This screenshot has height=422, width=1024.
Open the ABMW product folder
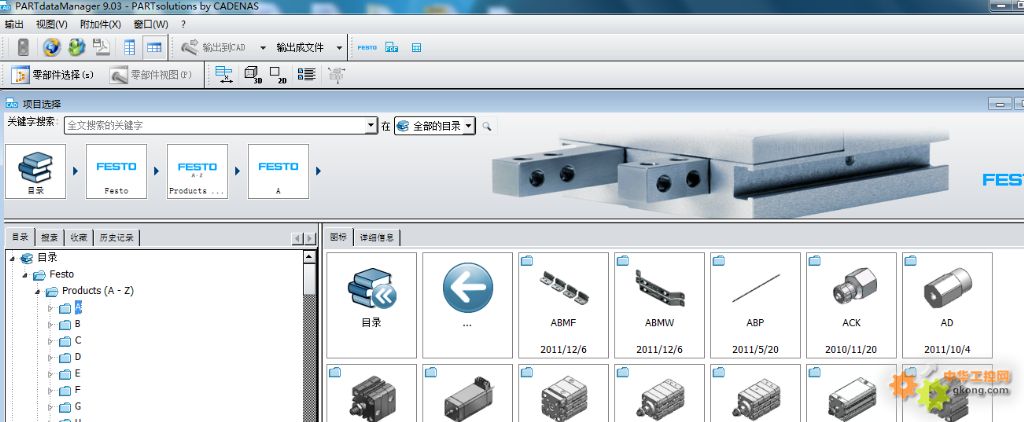click(x=660, y=305)
